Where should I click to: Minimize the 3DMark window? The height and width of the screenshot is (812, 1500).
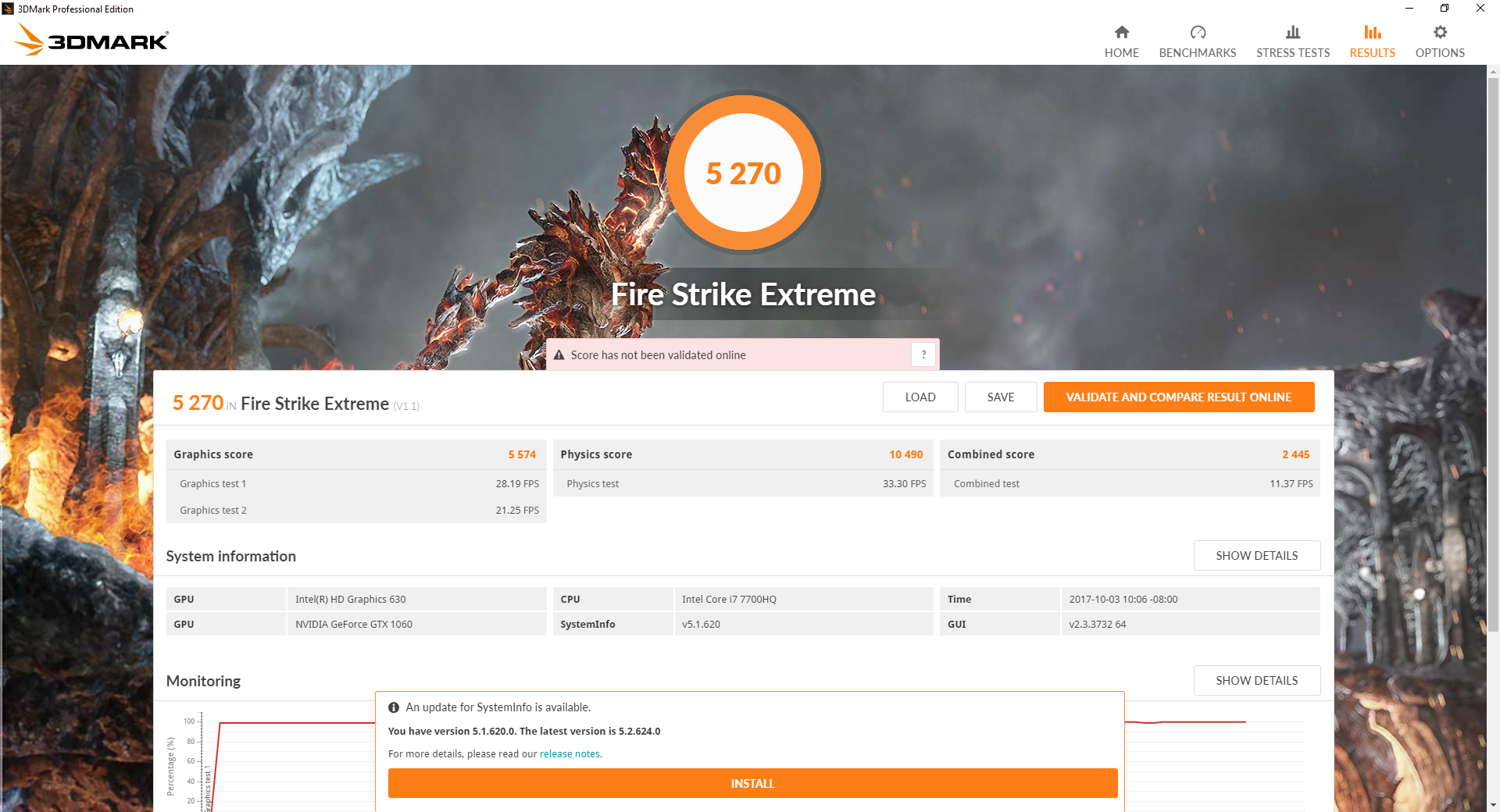[1409, 9]
